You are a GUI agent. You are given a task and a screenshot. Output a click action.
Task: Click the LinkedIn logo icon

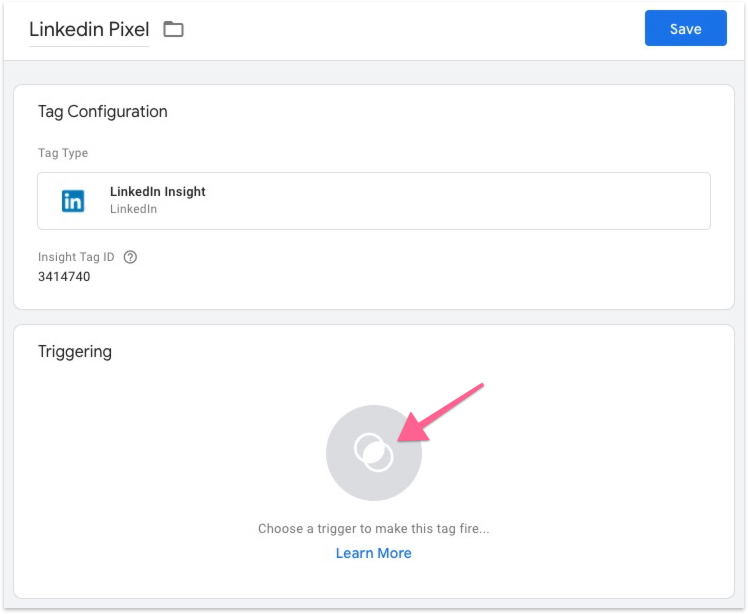pos(73,201)
